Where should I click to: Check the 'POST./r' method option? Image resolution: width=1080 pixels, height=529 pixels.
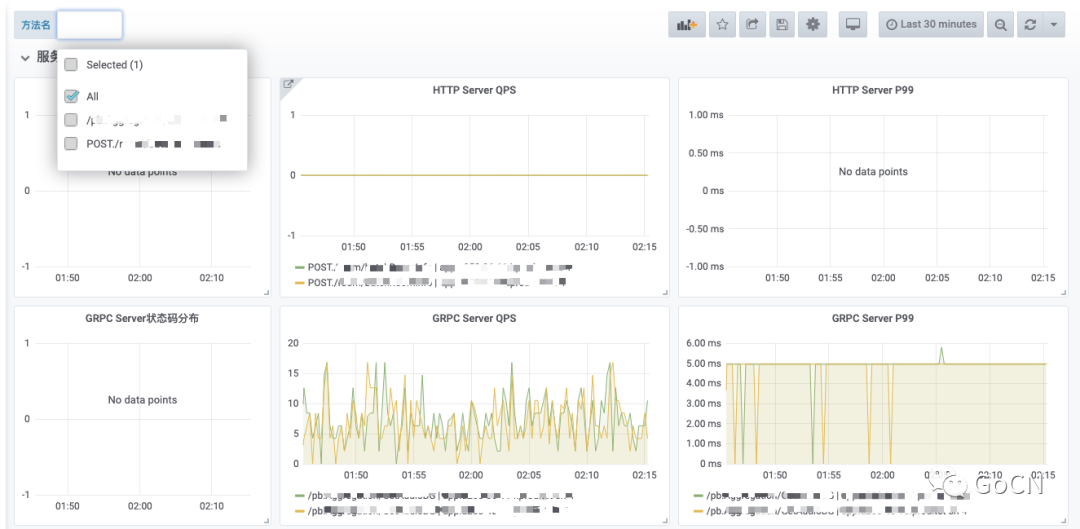71,144
